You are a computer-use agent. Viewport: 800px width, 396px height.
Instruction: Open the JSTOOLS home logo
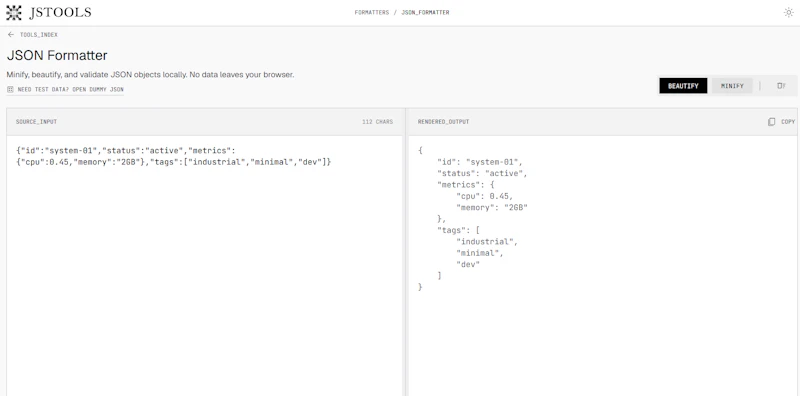click(48, 13)
